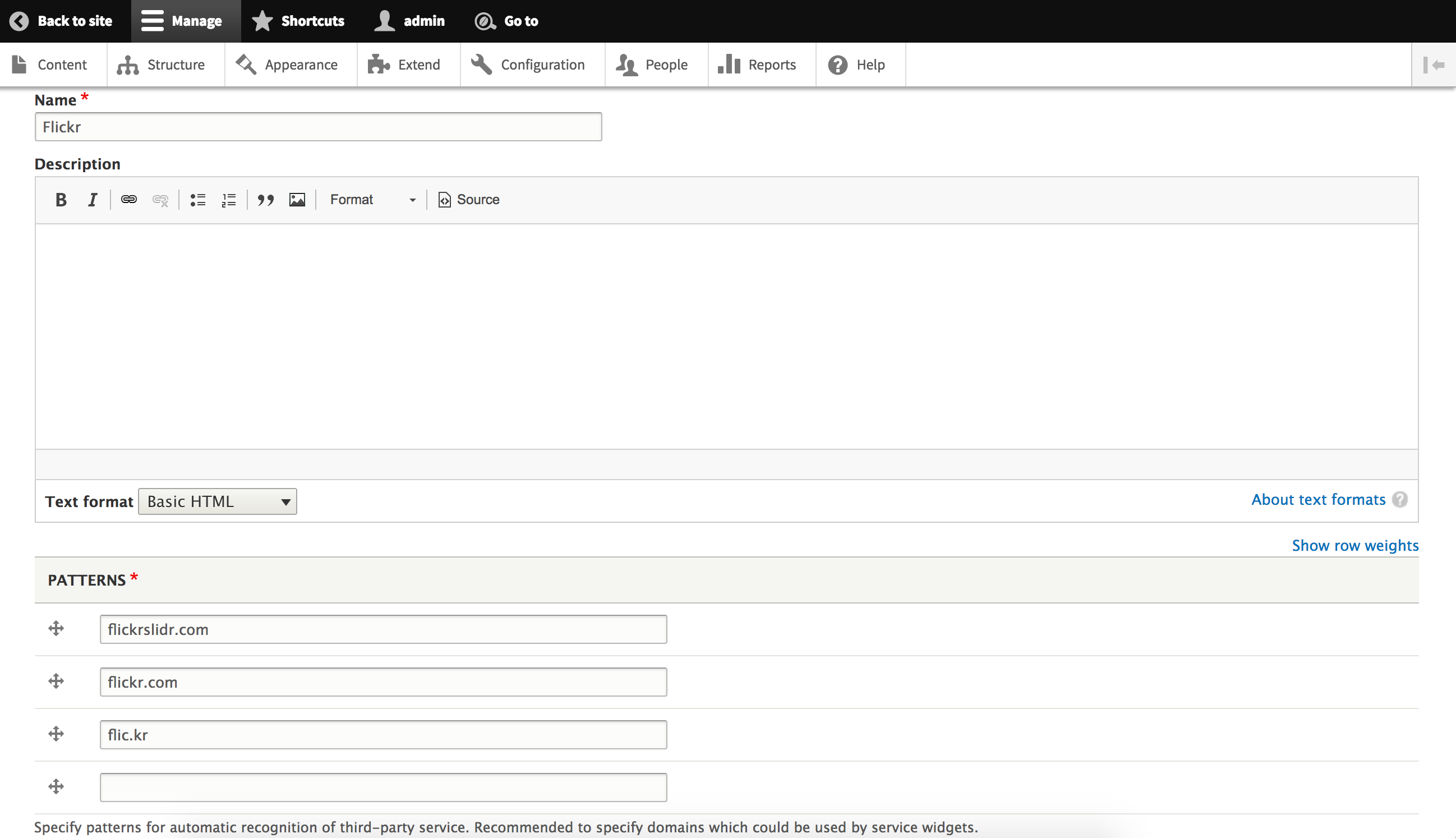
Task: Click the flic.kr pattern input field
Action: point(383,735)
